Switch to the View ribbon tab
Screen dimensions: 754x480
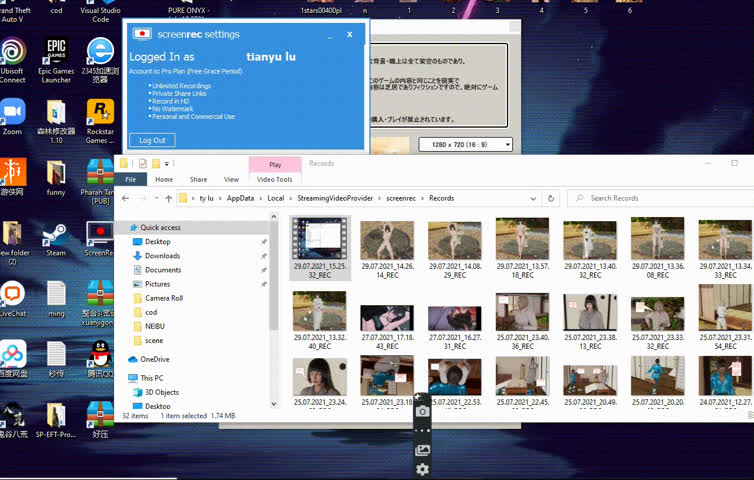[x=231, y=179]
